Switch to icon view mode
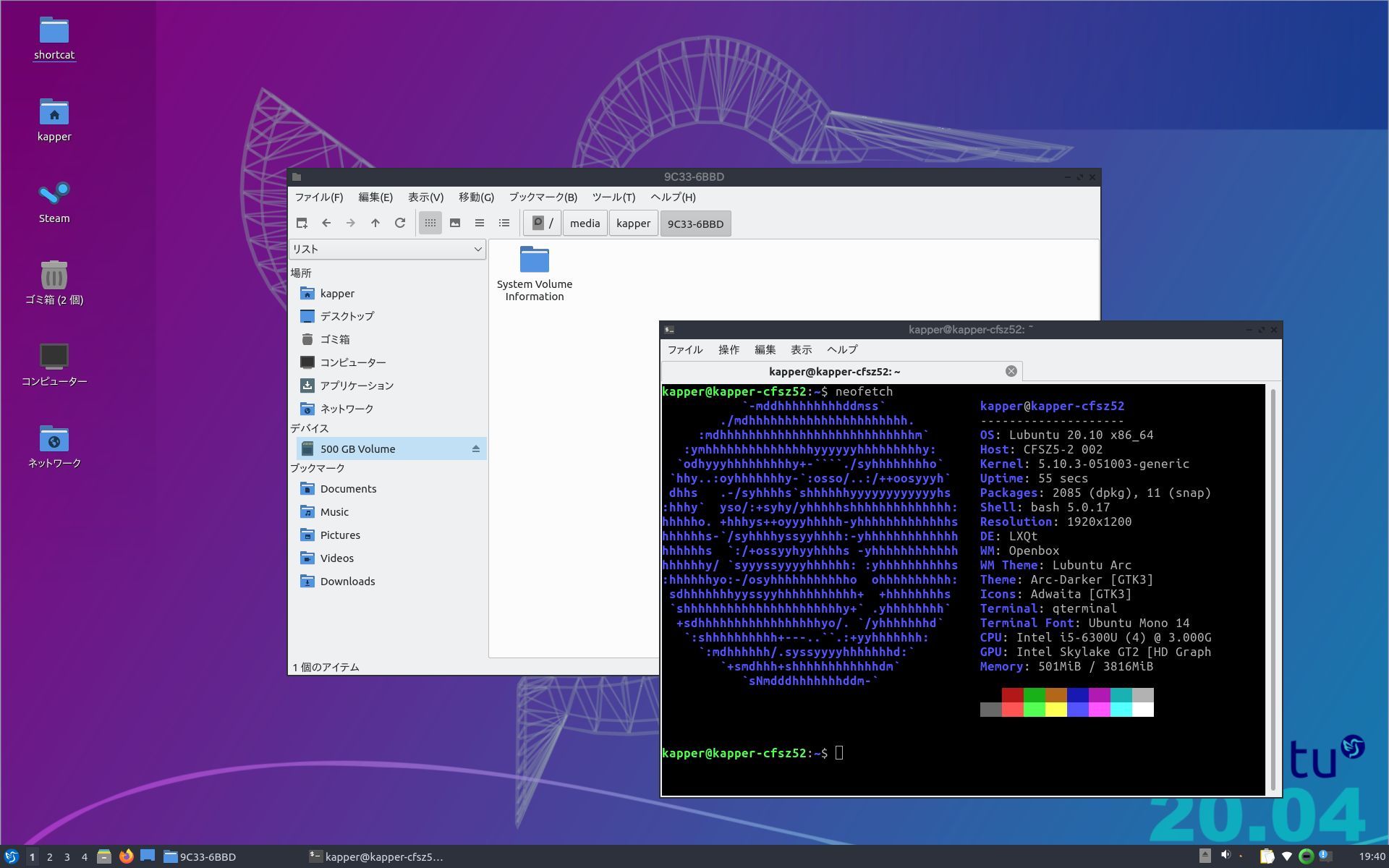The image size is (1389, 868). pyautogui.click(x=430, y=223)
